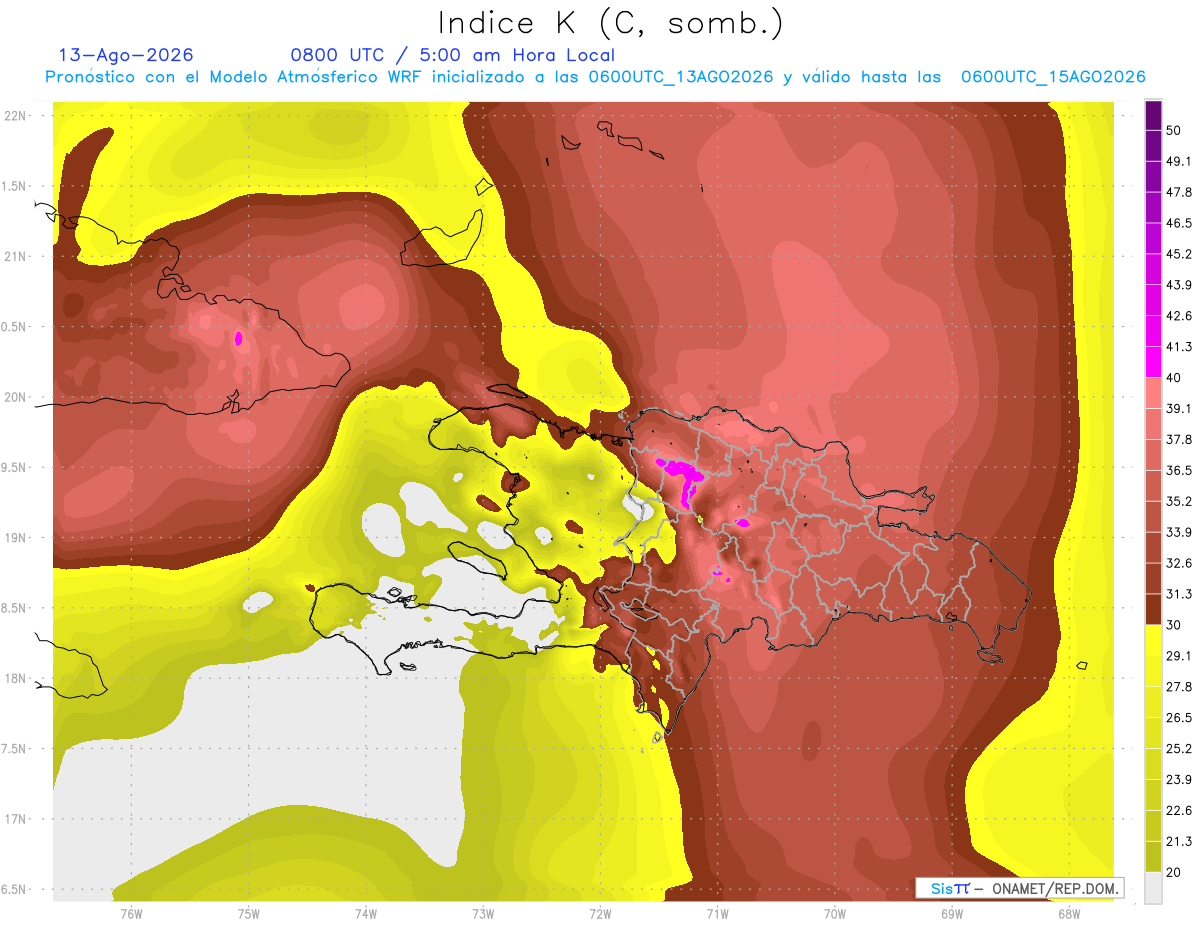Click the "17N" latitude label

[16, 819]
